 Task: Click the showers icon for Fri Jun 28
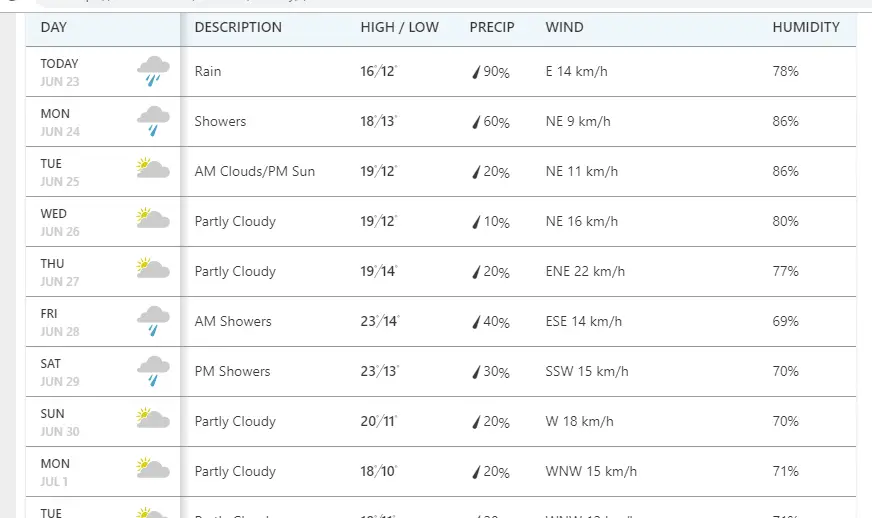(153, 321)
